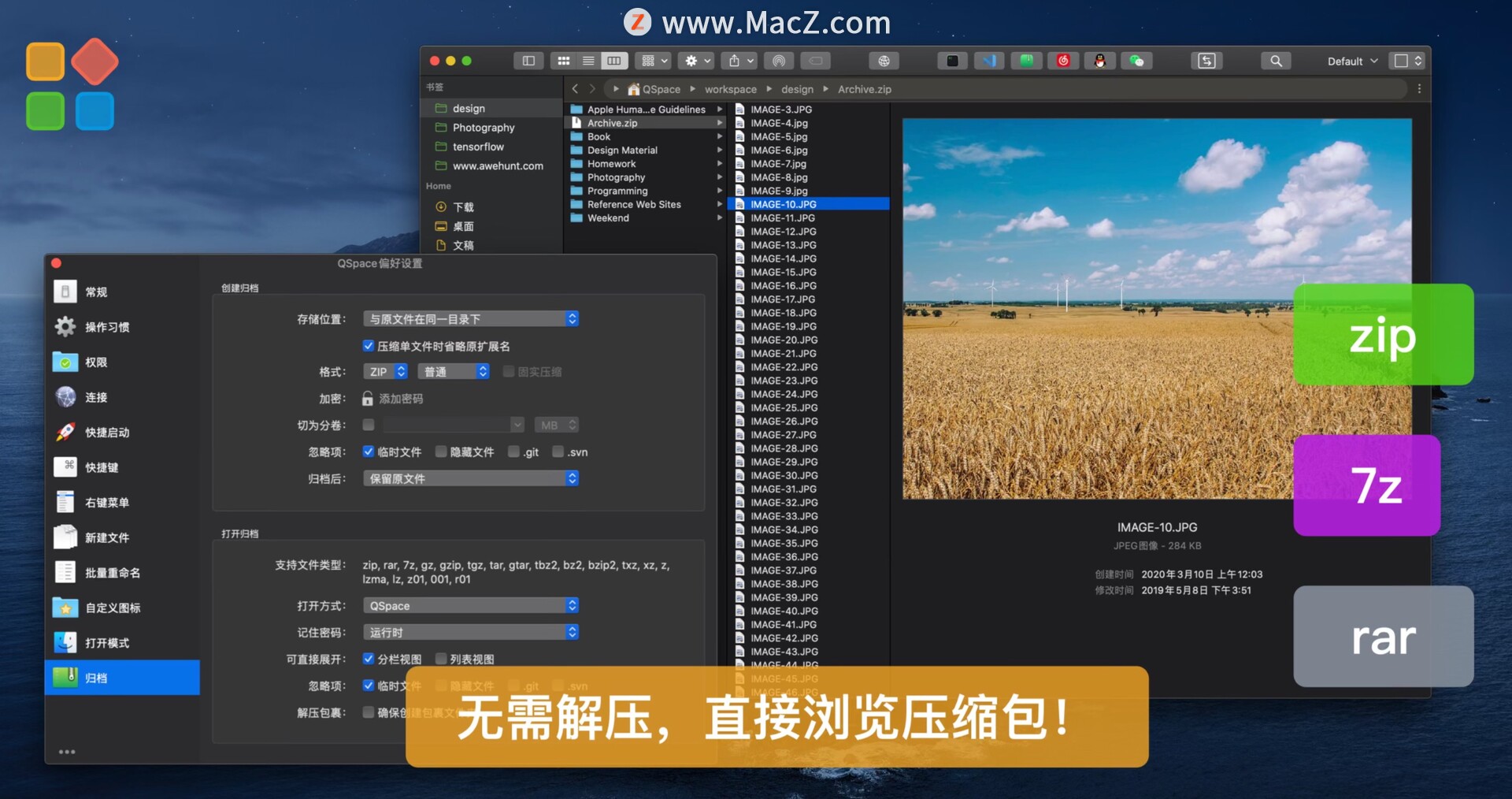Switch to column view mode
This screenshot has width=1512, height=799.
point(613,61)
